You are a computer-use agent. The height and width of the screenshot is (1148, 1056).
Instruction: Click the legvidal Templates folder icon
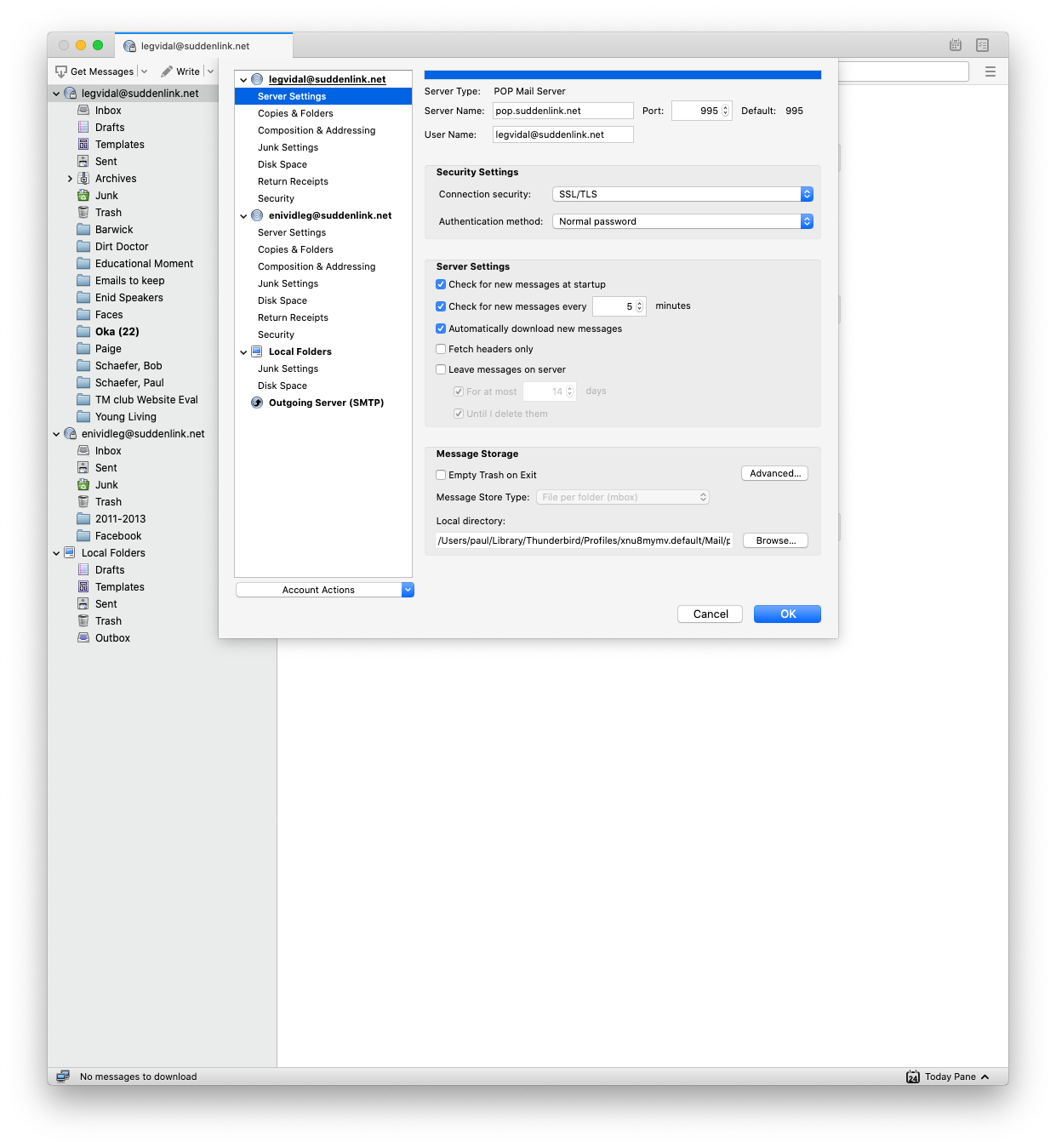83,145
